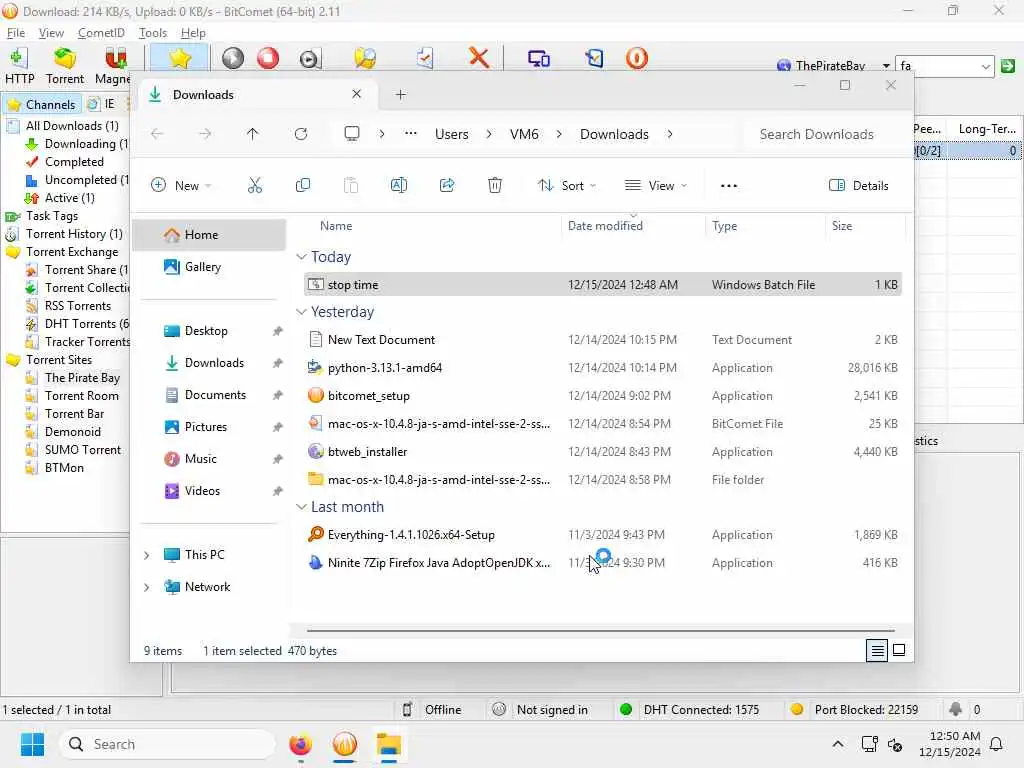Select Everything-1.4.1.1026.x64-Setup file
Viewport: 1024px width, 768px height.
(602, 535)
